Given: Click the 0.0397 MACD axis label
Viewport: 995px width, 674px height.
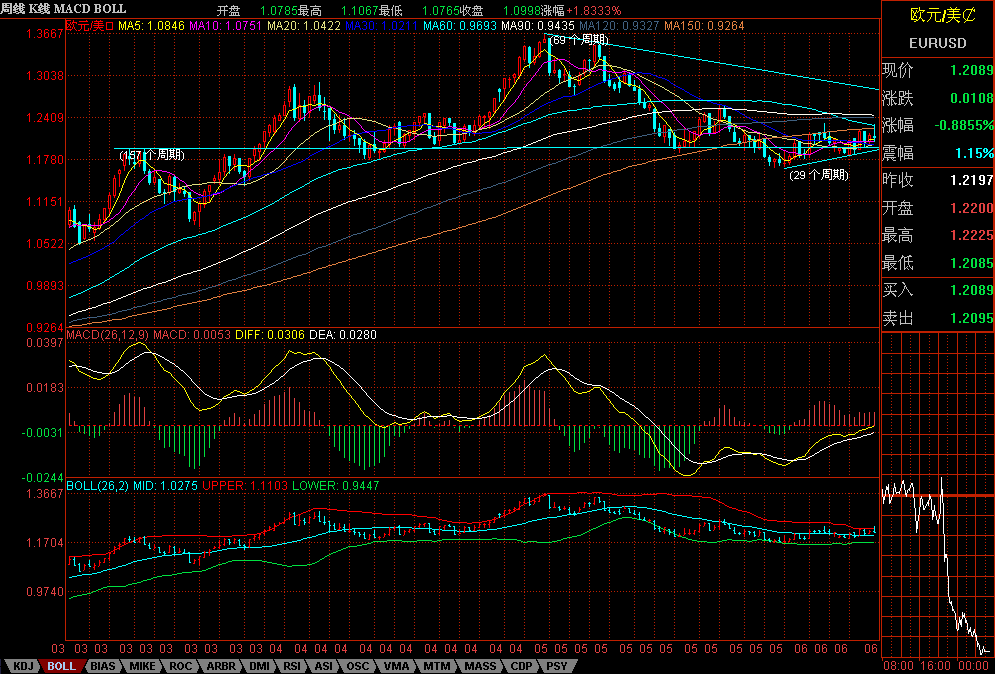Looking at the screenshot, I should pyautogui.click(x=43, y=343).
